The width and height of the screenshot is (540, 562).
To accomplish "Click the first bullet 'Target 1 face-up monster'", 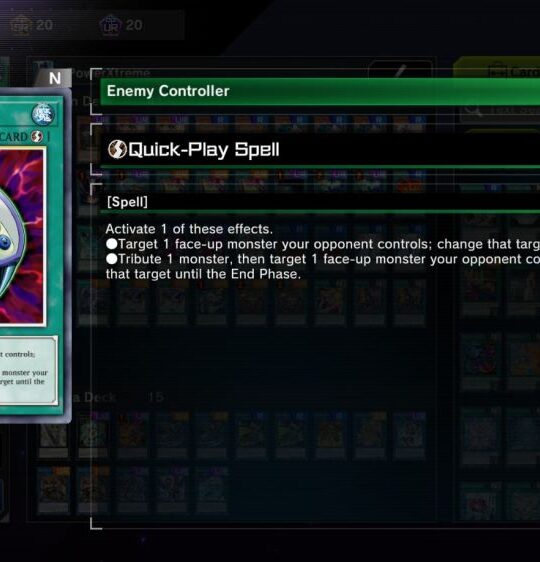I will 322,244.
